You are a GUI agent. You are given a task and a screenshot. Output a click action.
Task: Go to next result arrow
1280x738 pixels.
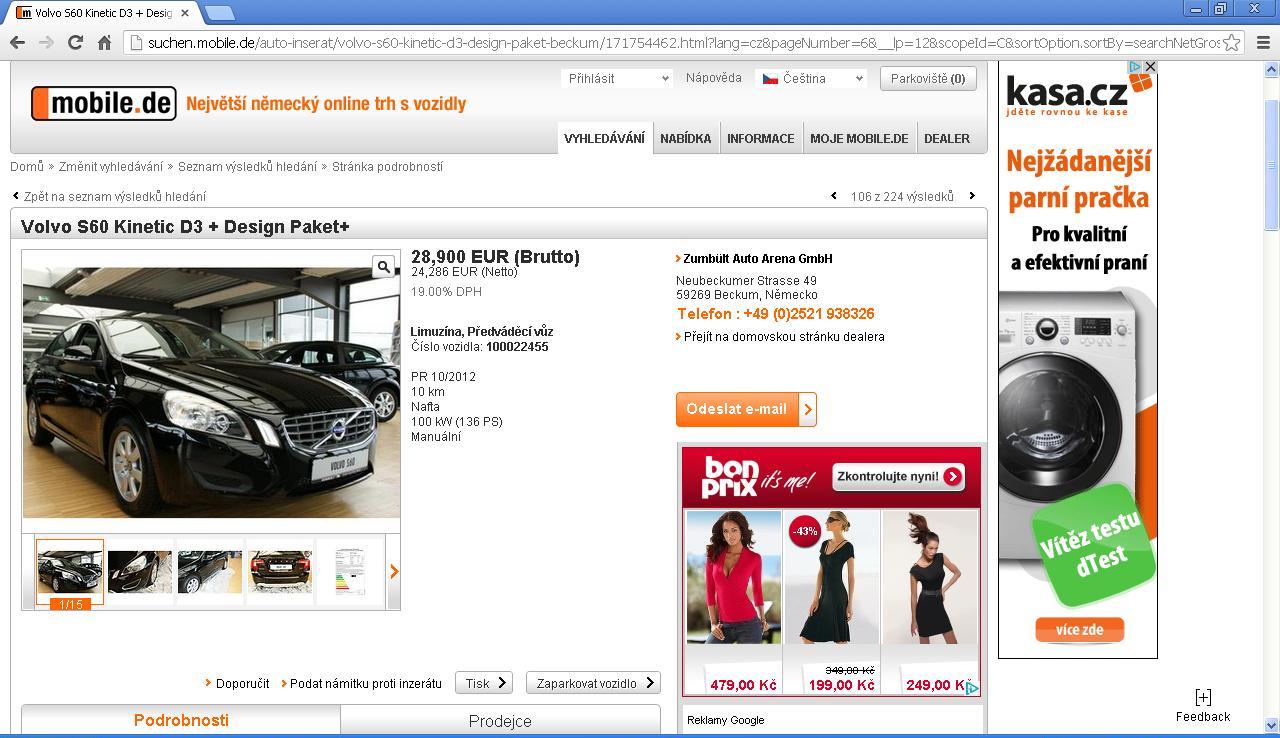972,196
